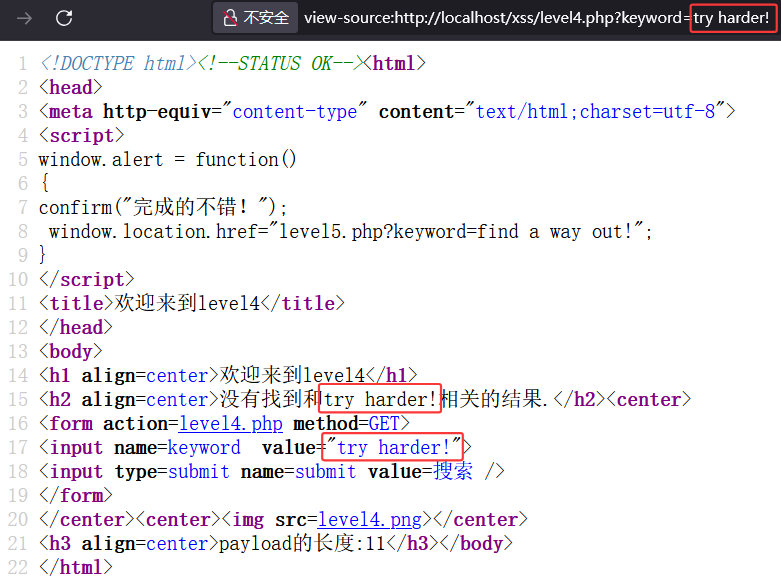Open the 不安全 site security info badge
The width and height of the screenshot is (781, 579).
tap(256, 18)
